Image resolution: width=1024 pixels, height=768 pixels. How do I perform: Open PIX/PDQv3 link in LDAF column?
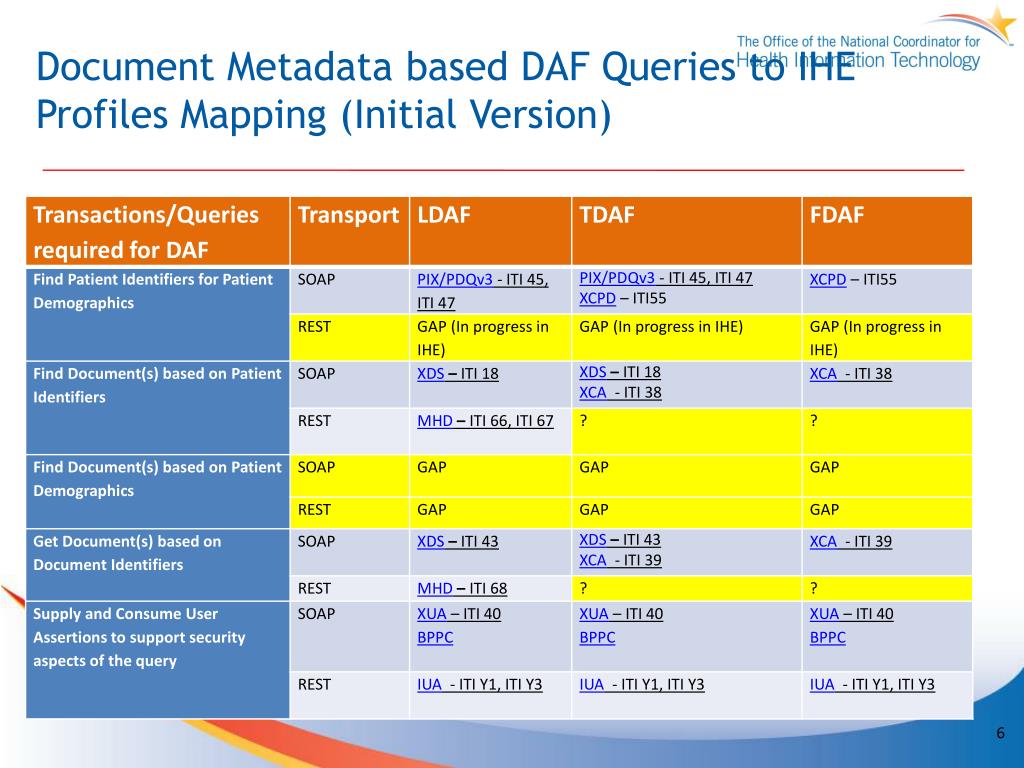[x=455, y=280]
